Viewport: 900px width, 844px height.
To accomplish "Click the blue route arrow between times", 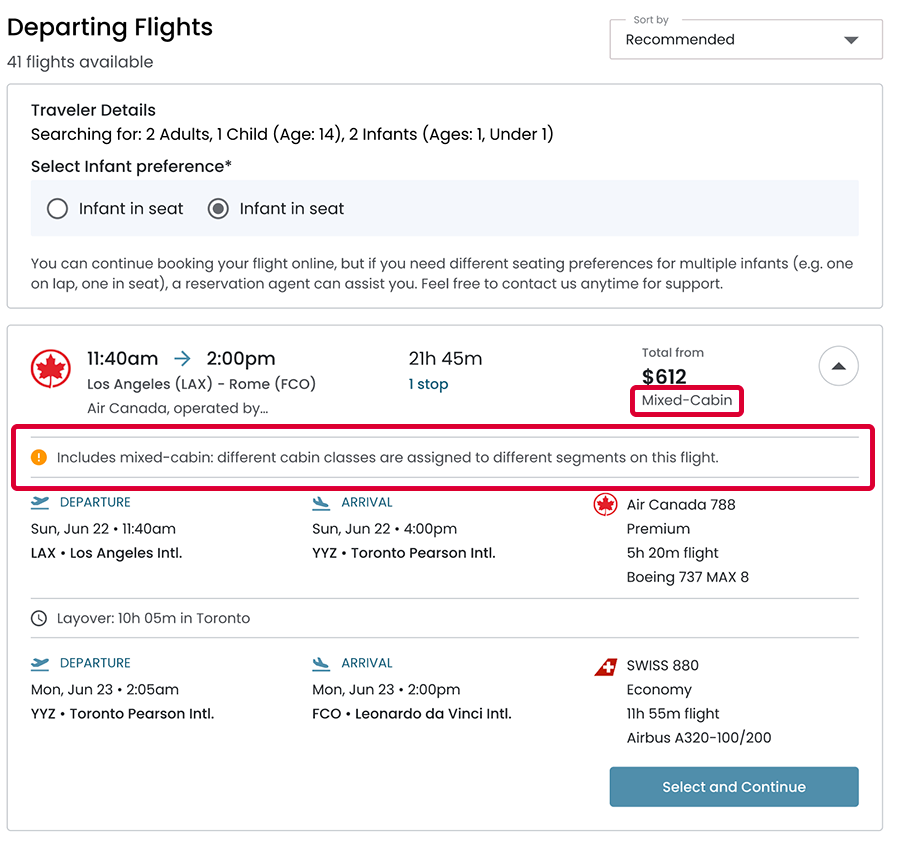I will pyautogui.click(x=182, y=359).
